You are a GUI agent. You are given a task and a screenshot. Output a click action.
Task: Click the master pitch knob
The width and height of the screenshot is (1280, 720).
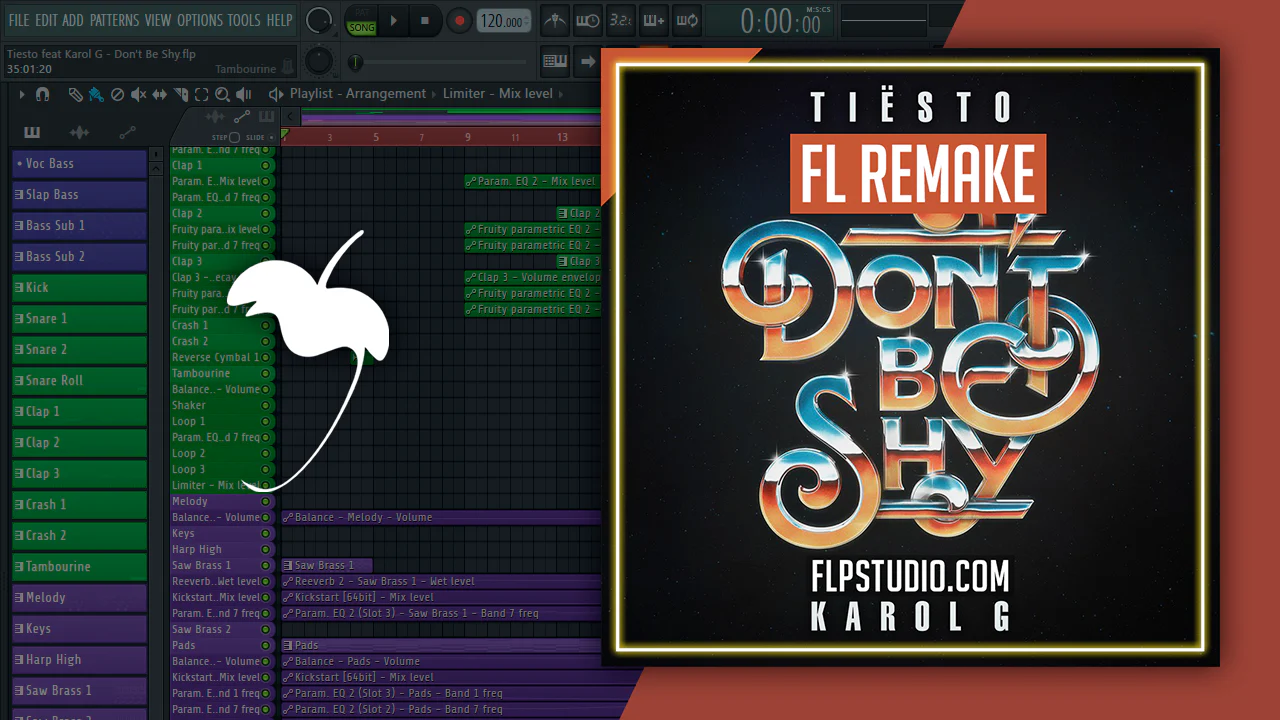(320, 61)
